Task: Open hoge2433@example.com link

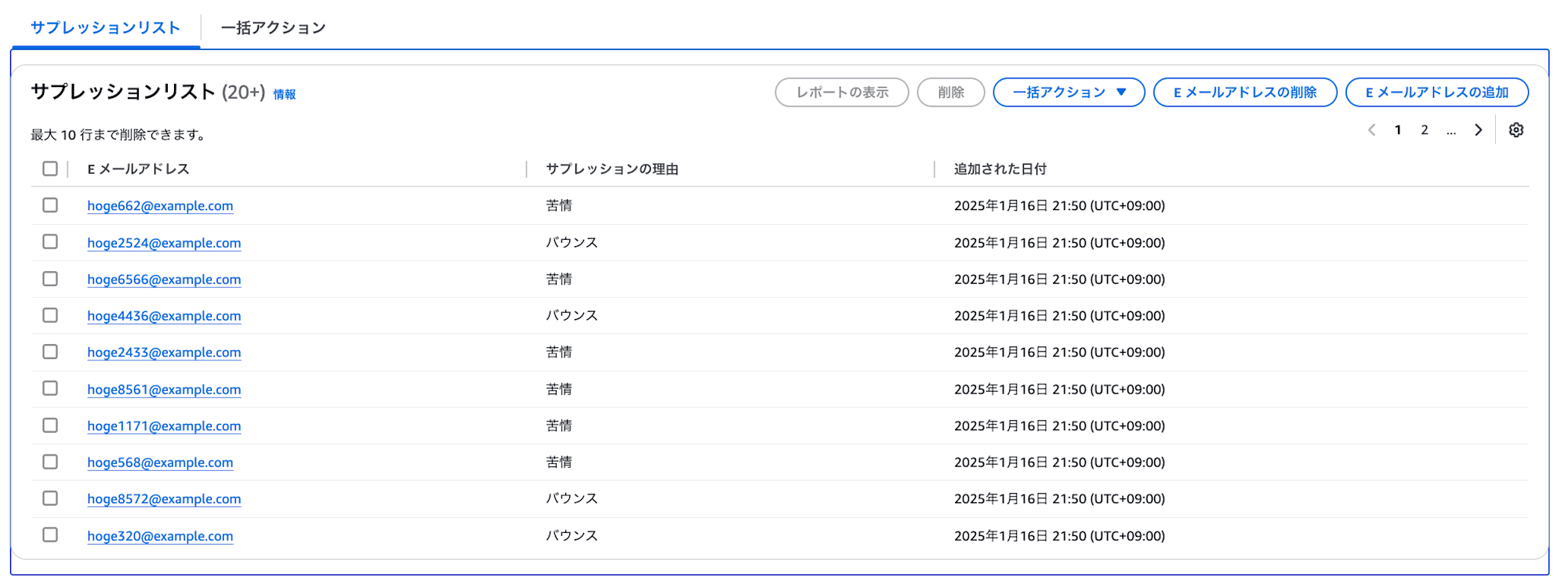Action: coord(164,353)
